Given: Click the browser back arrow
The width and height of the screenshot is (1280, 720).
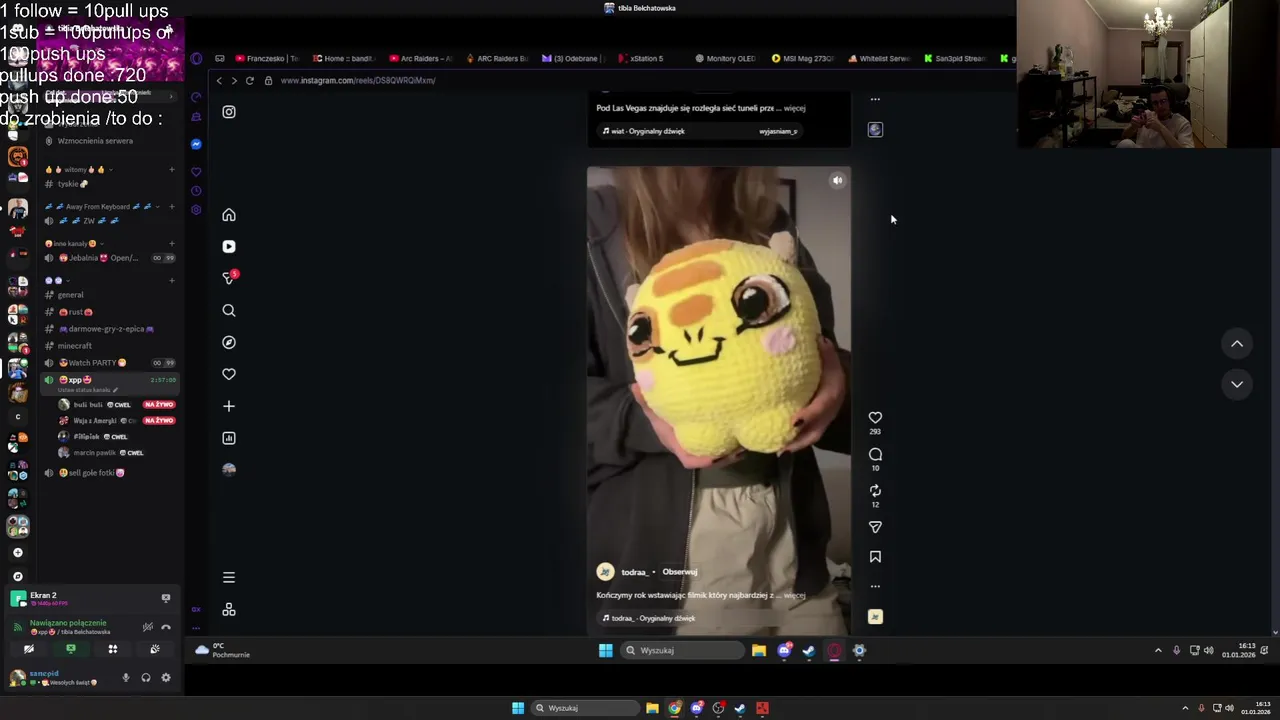Looking at the screenshot, I should [x=219, y=80].
